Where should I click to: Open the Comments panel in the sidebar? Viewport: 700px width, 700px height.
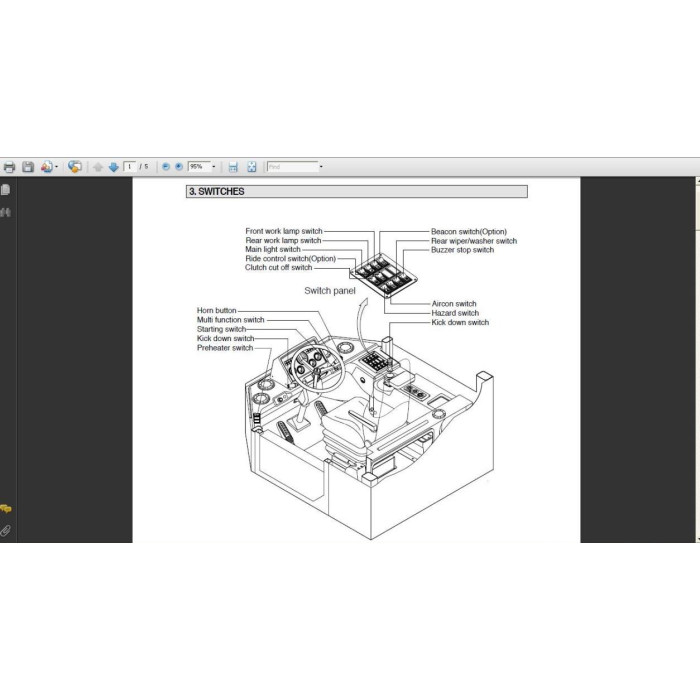[x=6, y=508]
